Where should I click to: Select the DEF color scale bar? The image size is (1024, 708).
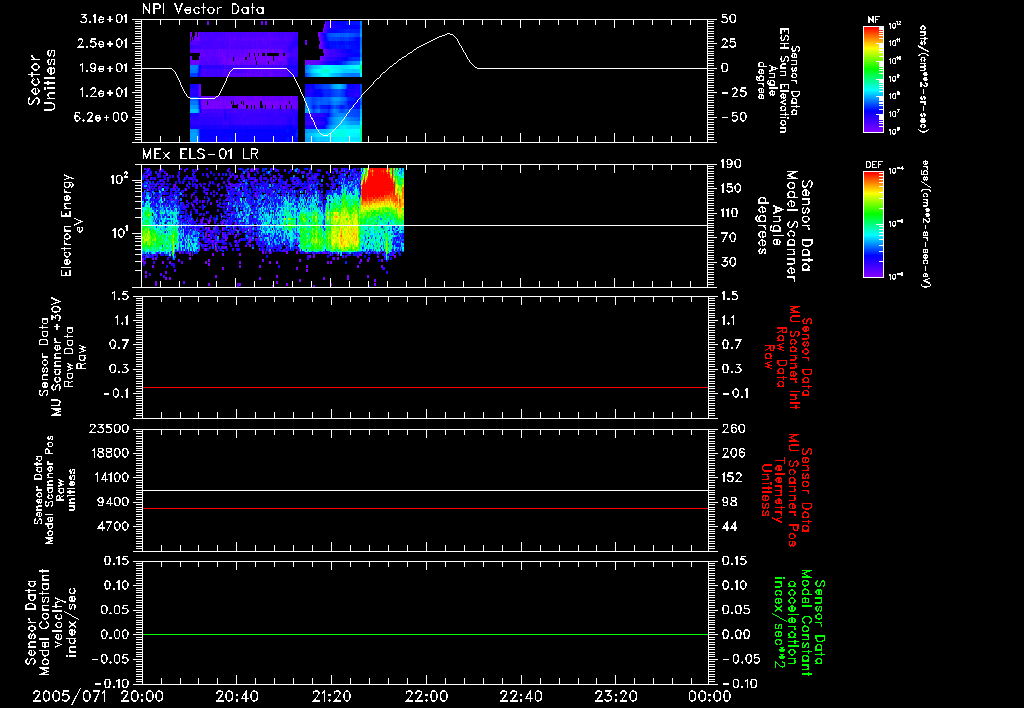(x=873, y=224)
